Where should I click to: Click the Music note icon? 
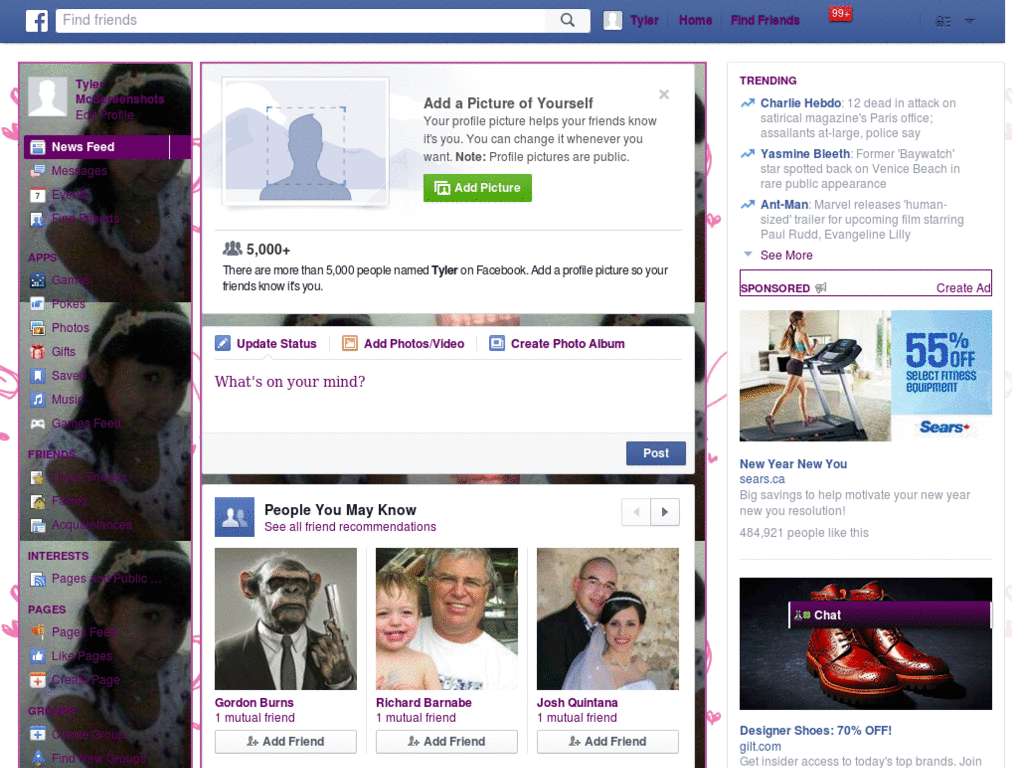click(x=37, y=399)
